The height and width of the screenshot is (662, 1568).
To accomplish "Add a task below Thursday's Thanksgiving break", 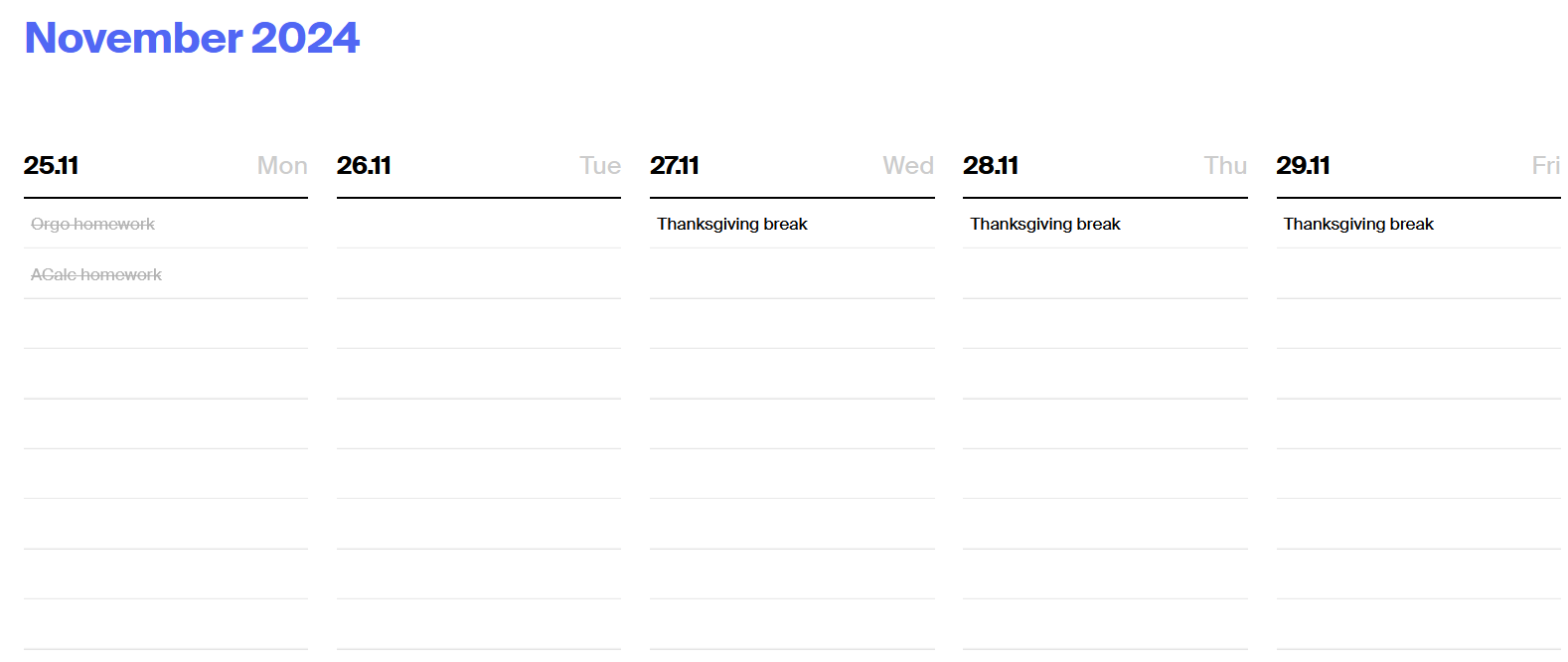I will tap(1105, 274).
